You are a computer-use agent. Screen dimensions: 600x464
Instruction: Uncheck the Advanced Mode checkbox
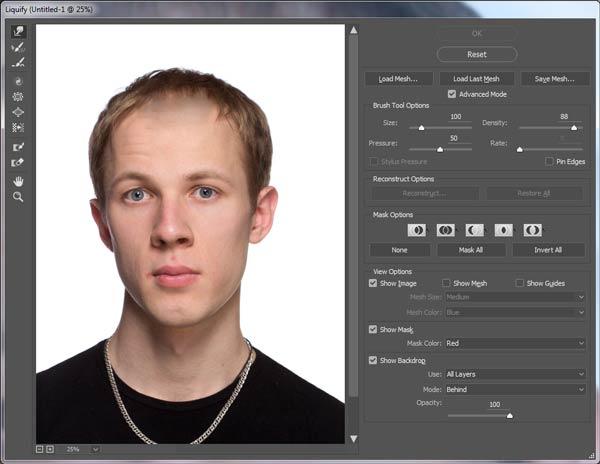(x=452, y=94)
